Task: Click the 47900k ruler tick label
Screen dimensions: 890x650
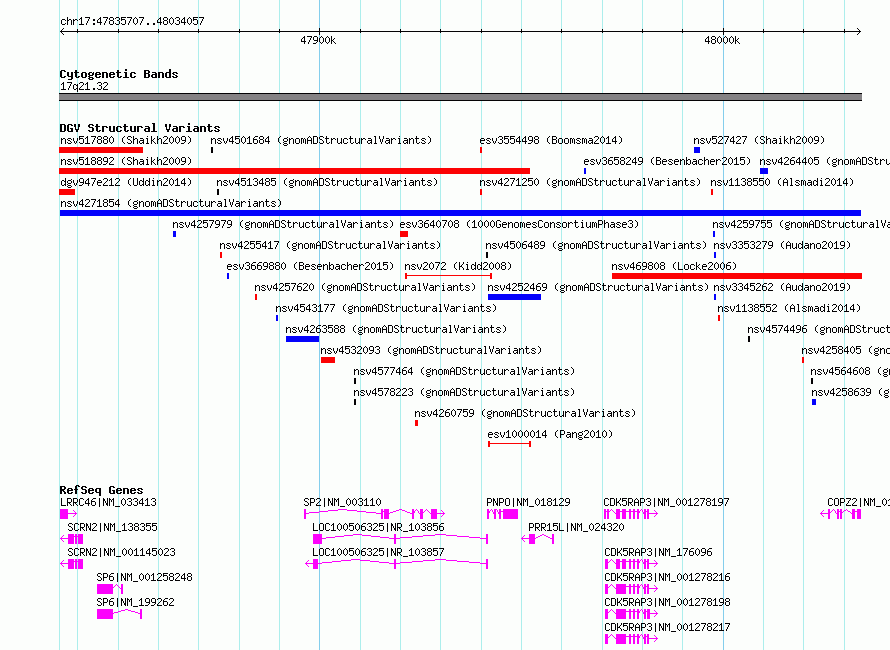Action: (318, 40)
